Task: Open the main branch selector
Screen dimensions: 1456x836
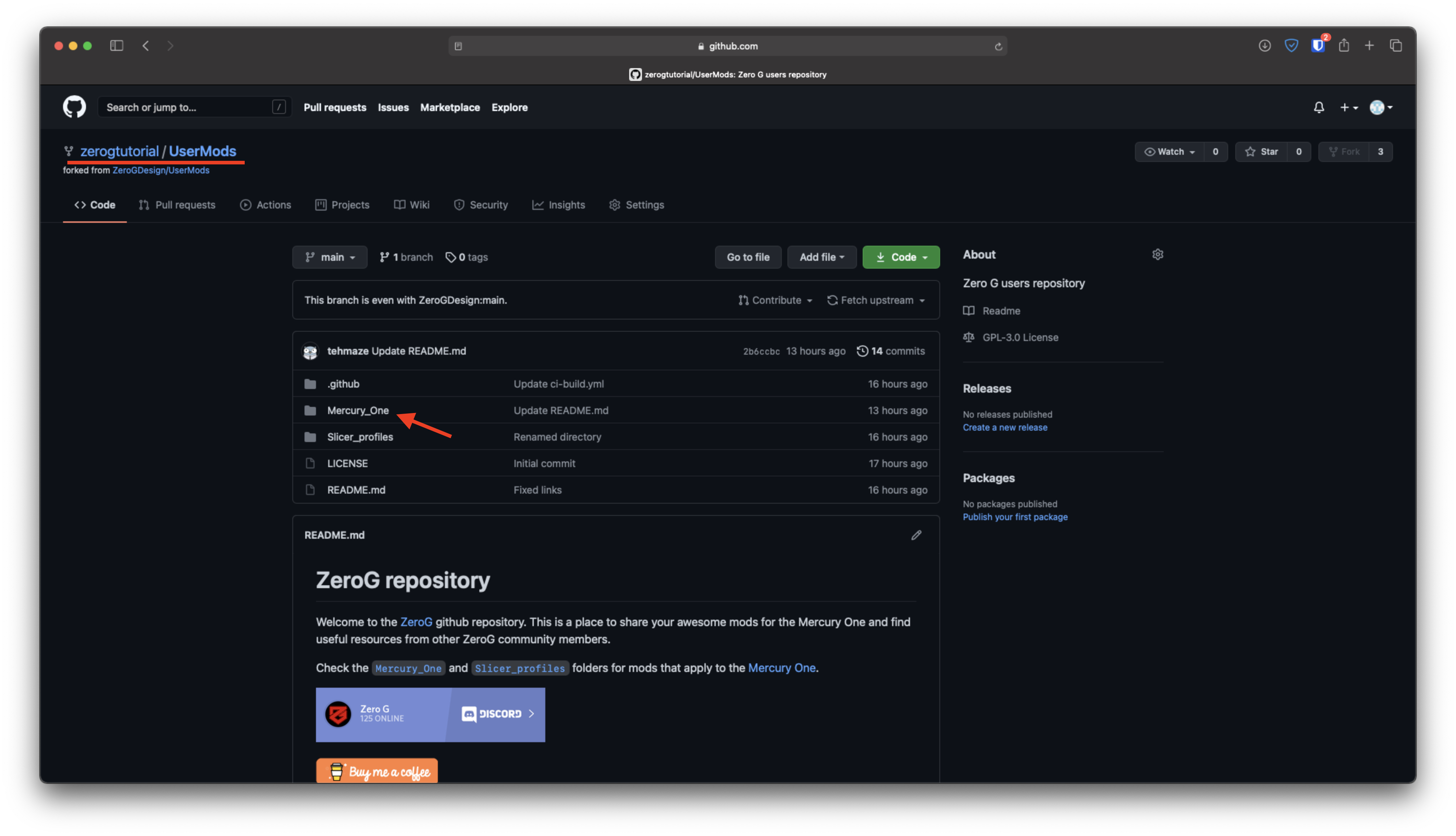Action: (330, 257)
